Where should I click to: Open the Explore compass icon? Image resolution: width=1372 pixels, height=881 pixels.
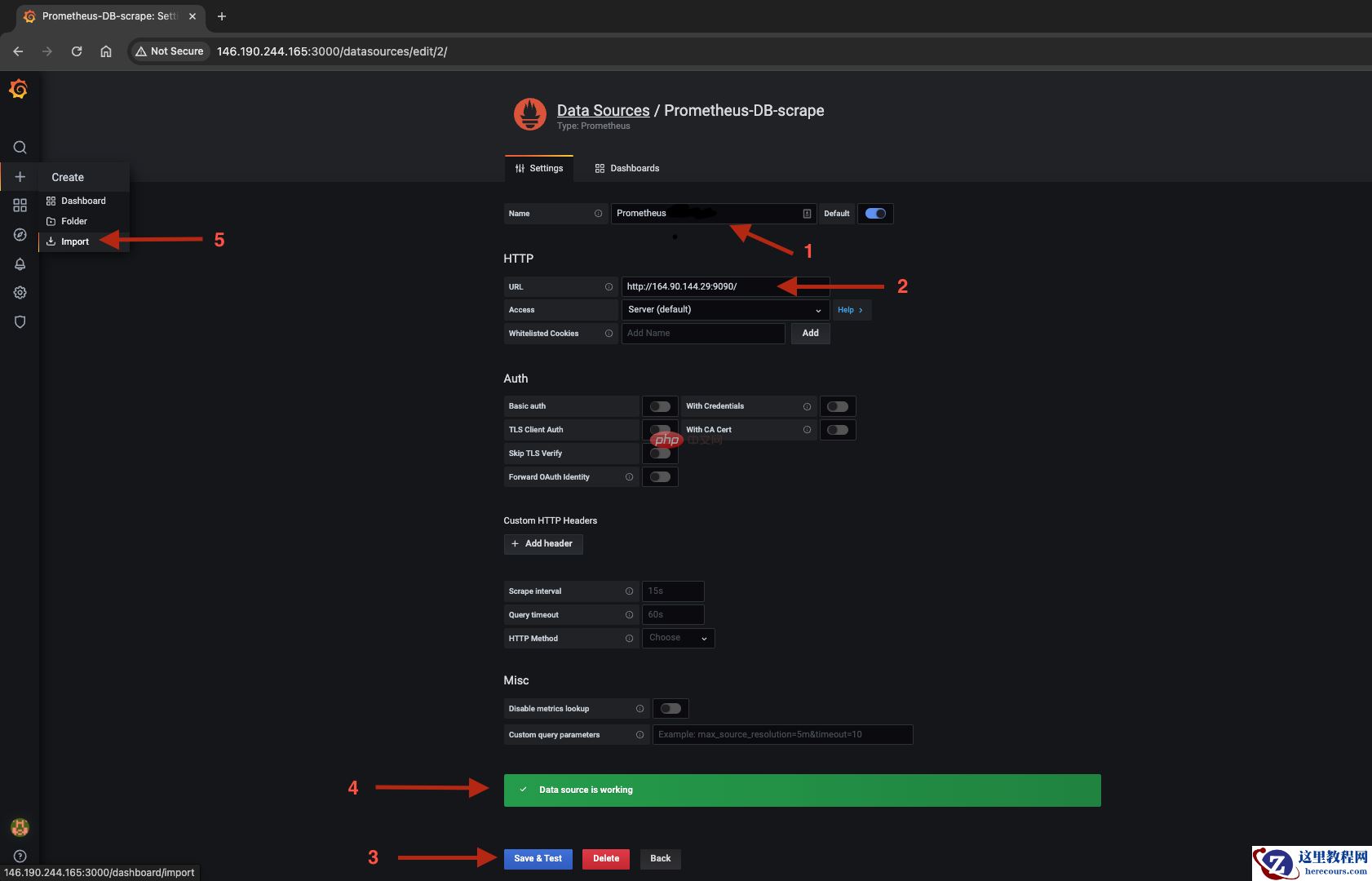pyautogui.click(x=20, y=235)
